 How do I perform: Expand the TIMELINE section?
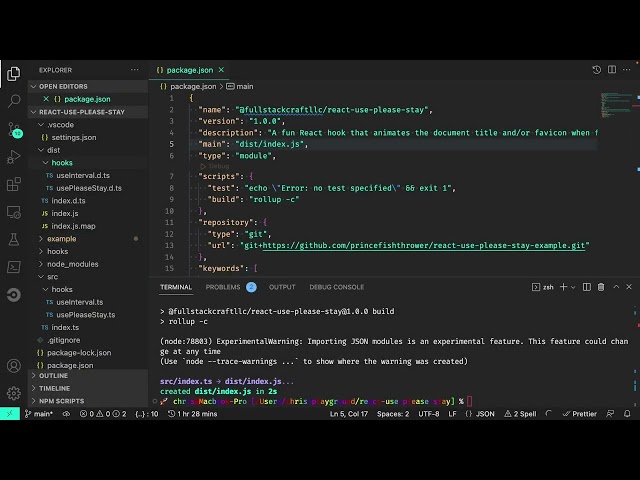[x=88, y=388]
